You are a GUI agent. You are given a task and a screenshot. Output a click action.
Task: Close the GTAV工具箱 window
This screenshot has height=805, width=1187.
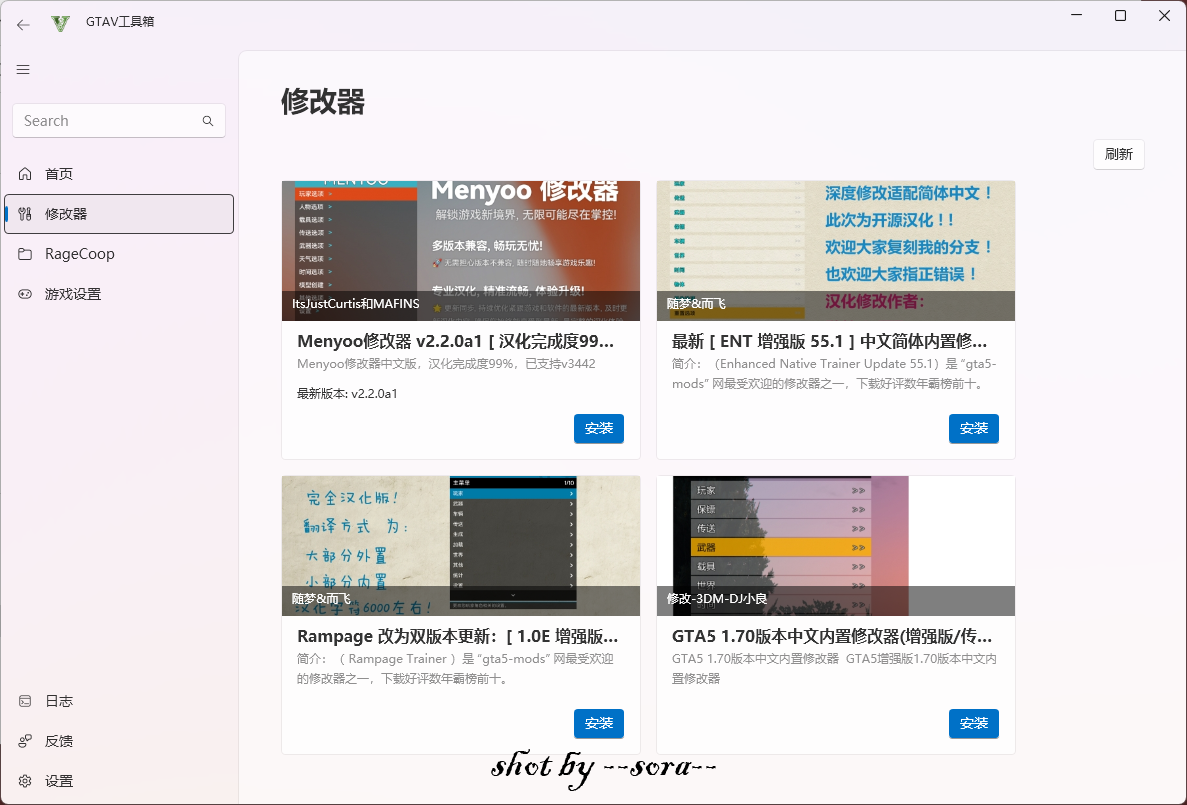(x=1164, y=16)
